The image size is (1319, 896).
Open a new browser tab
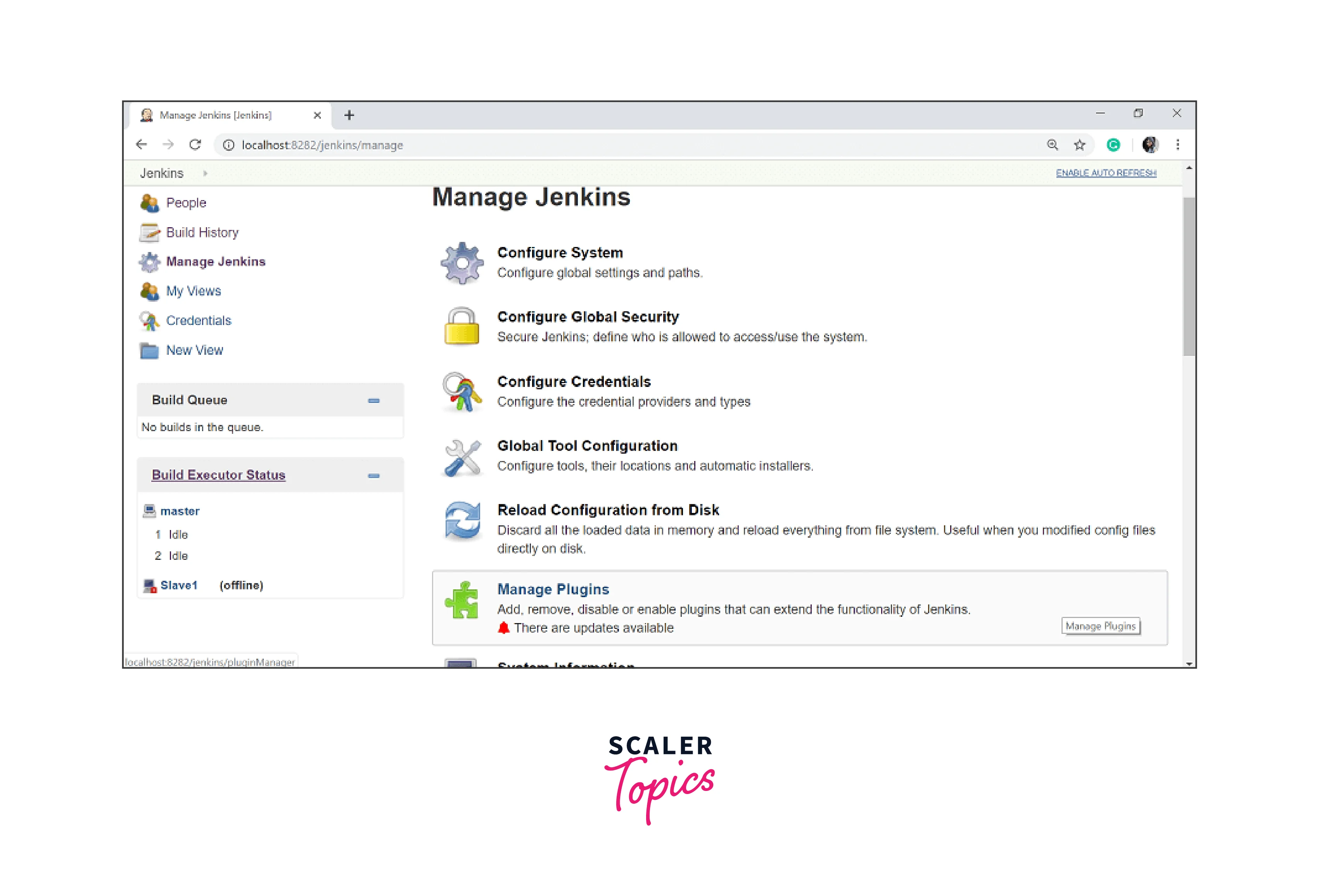click(x=349, y=115)
